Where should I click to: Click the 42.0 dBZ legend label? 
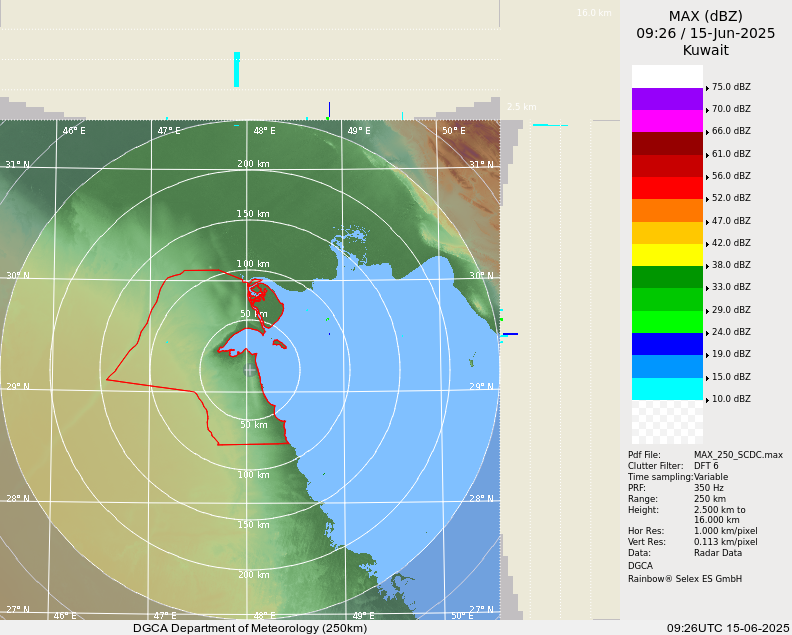731,243
